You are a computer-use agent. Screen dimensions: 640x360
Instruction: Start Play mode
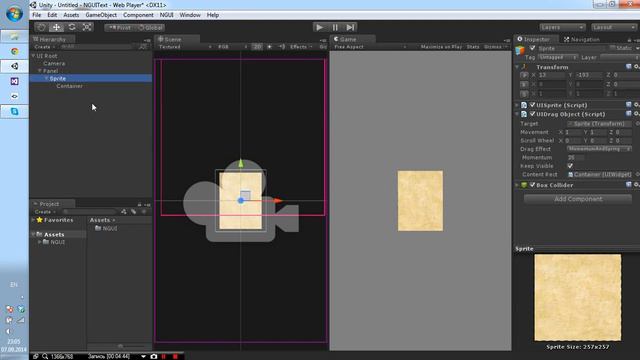coord(320,27)
